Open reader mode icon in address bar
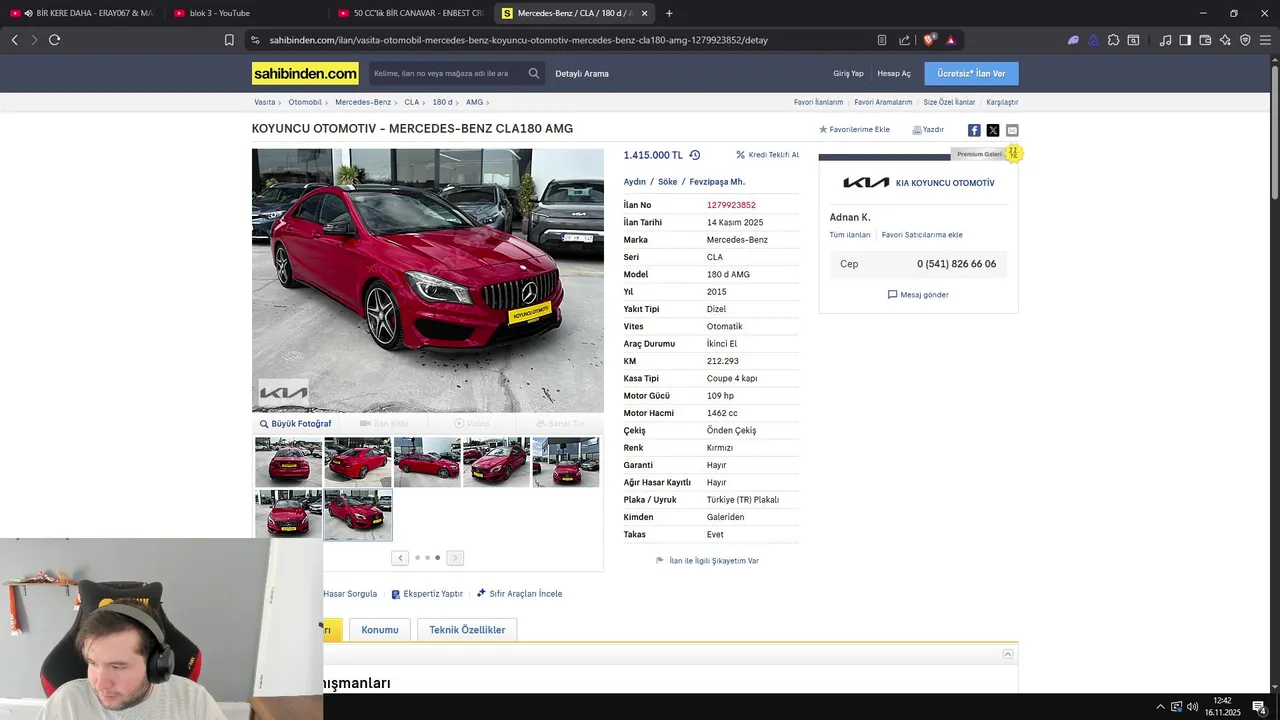 click(x=881, y=40)
